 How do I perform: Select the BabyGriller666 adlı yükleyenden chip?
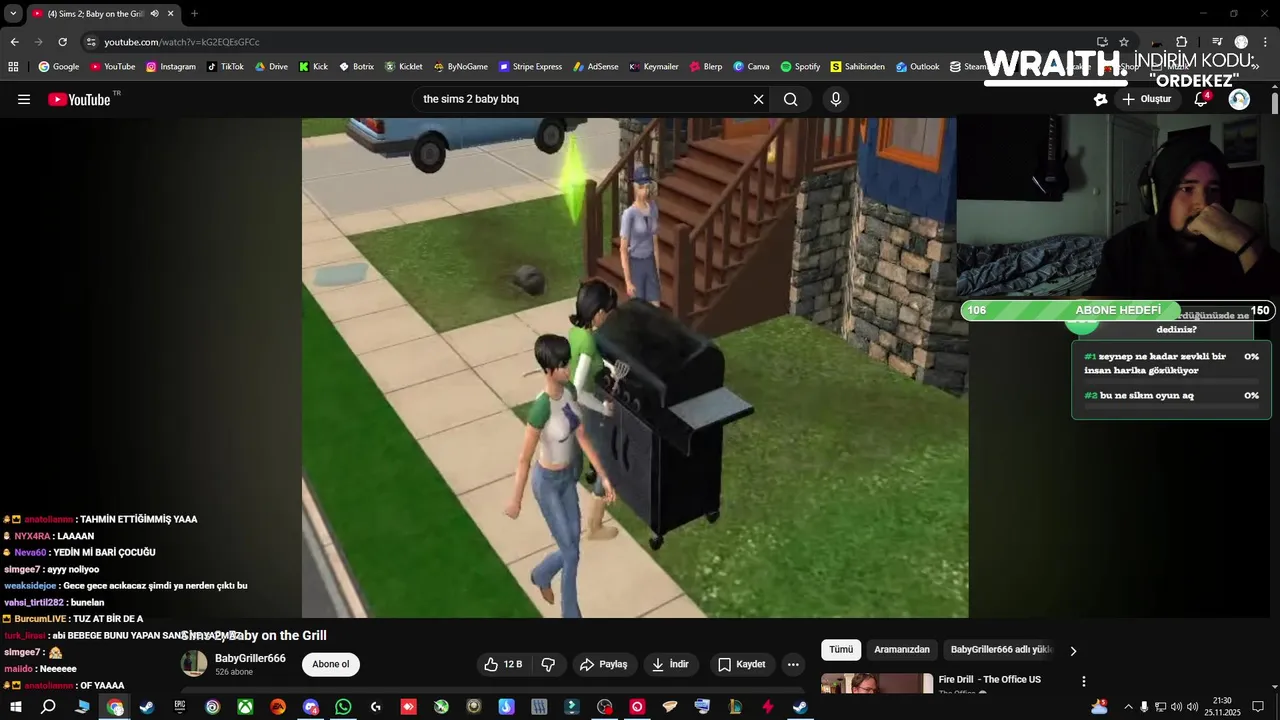[x=1001, y=650]
